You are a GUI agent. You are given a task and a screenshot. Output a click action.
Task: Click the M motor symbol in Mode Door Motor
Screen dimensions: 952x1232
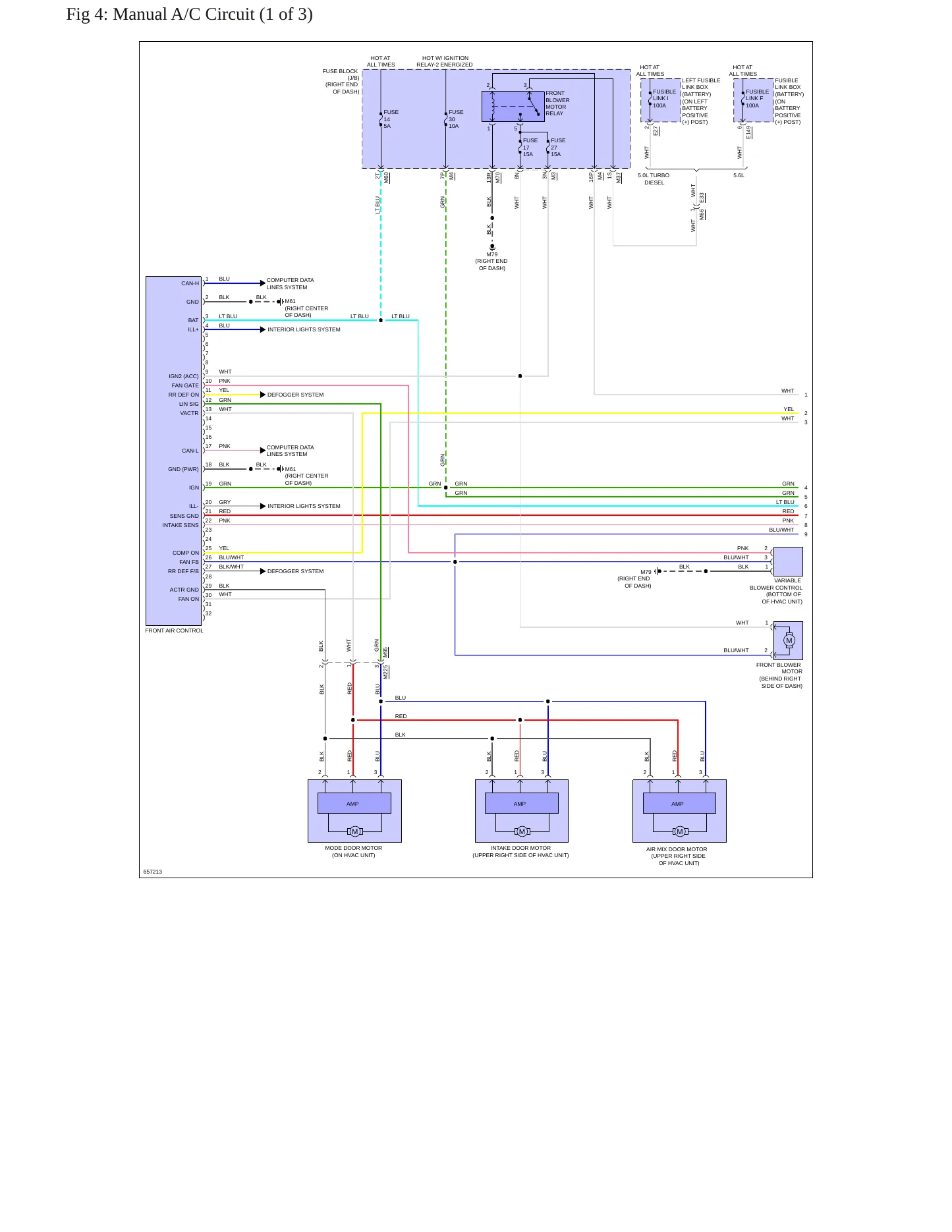click(x=354, y=831)
